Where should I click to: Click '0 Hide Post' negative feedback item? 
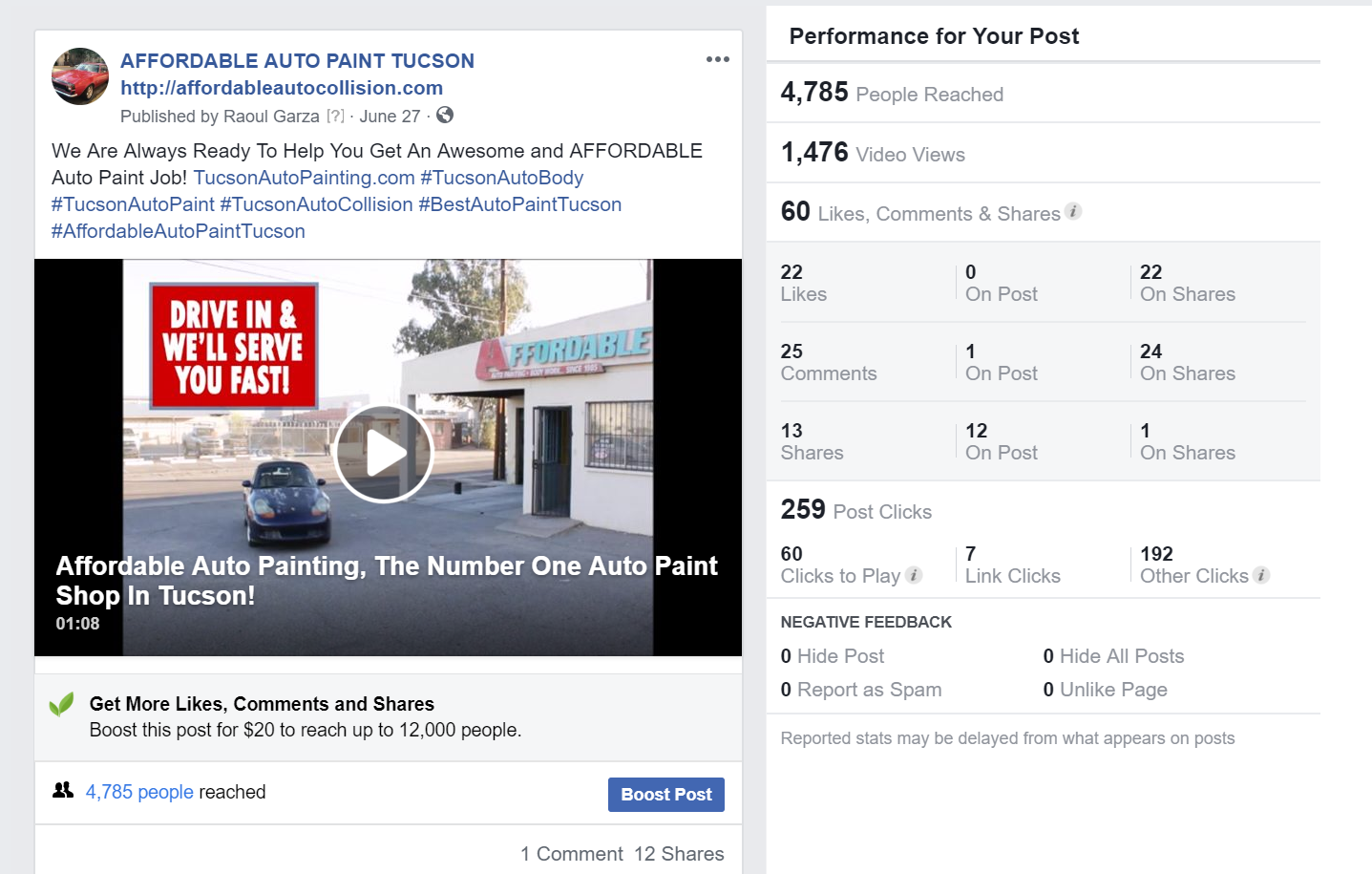tap(833, 656)
